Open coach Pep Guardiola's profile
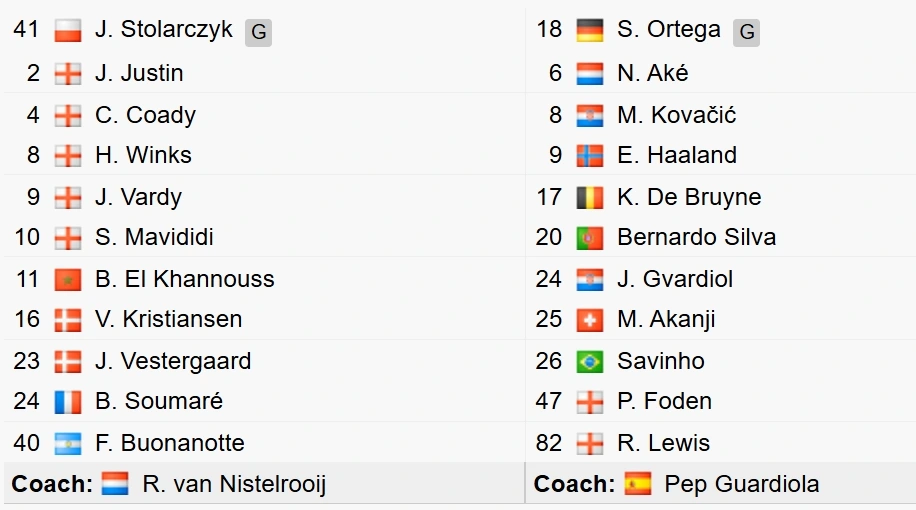 (x=741, y=484)
